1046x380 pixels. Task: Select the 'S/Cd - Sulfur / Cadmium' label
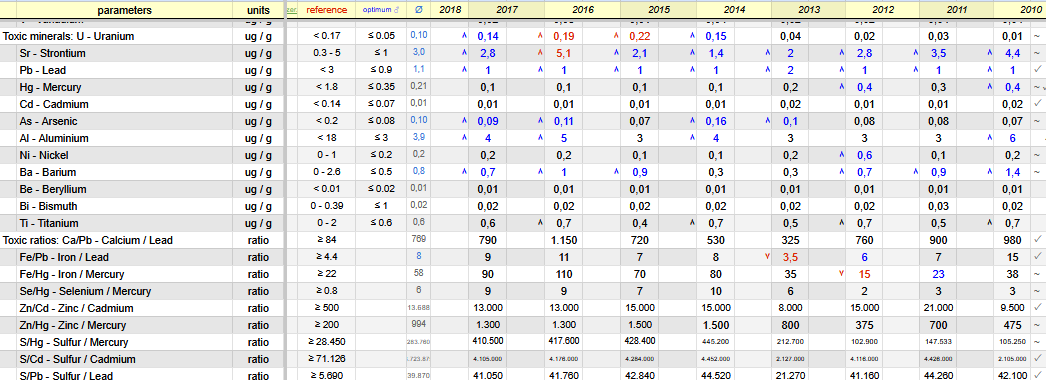tap(77, 359)
